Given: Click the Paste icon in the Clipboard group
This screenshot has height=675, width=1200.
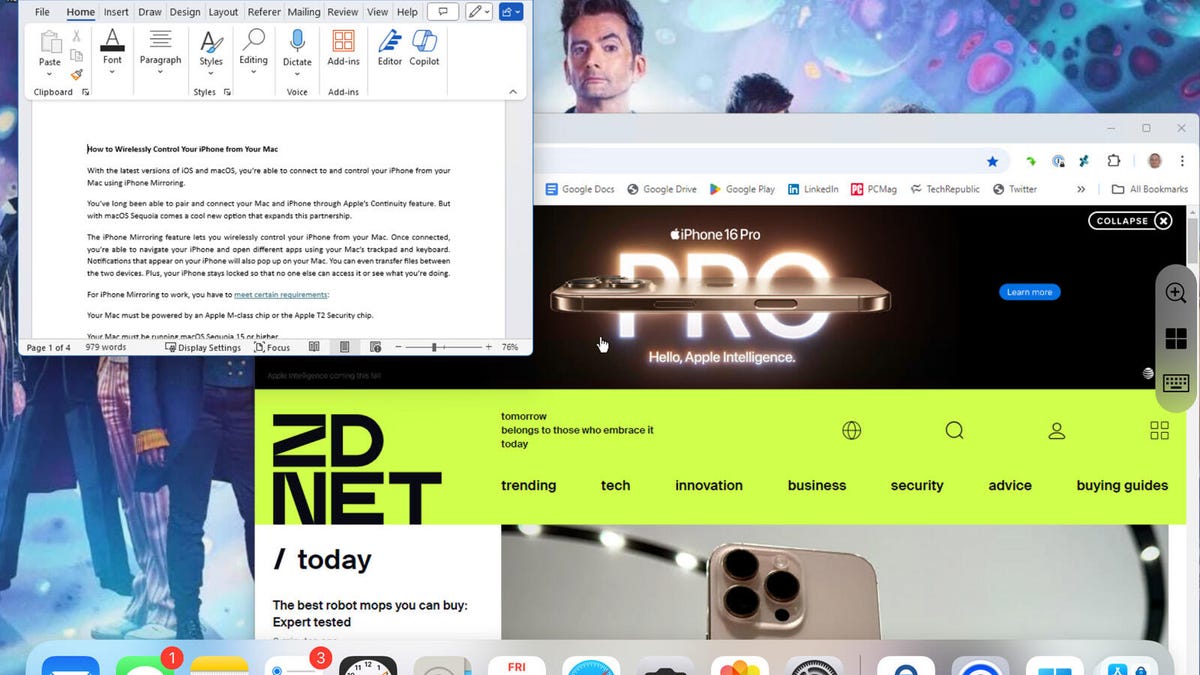Looking at the screenshot, I should 48,42.
